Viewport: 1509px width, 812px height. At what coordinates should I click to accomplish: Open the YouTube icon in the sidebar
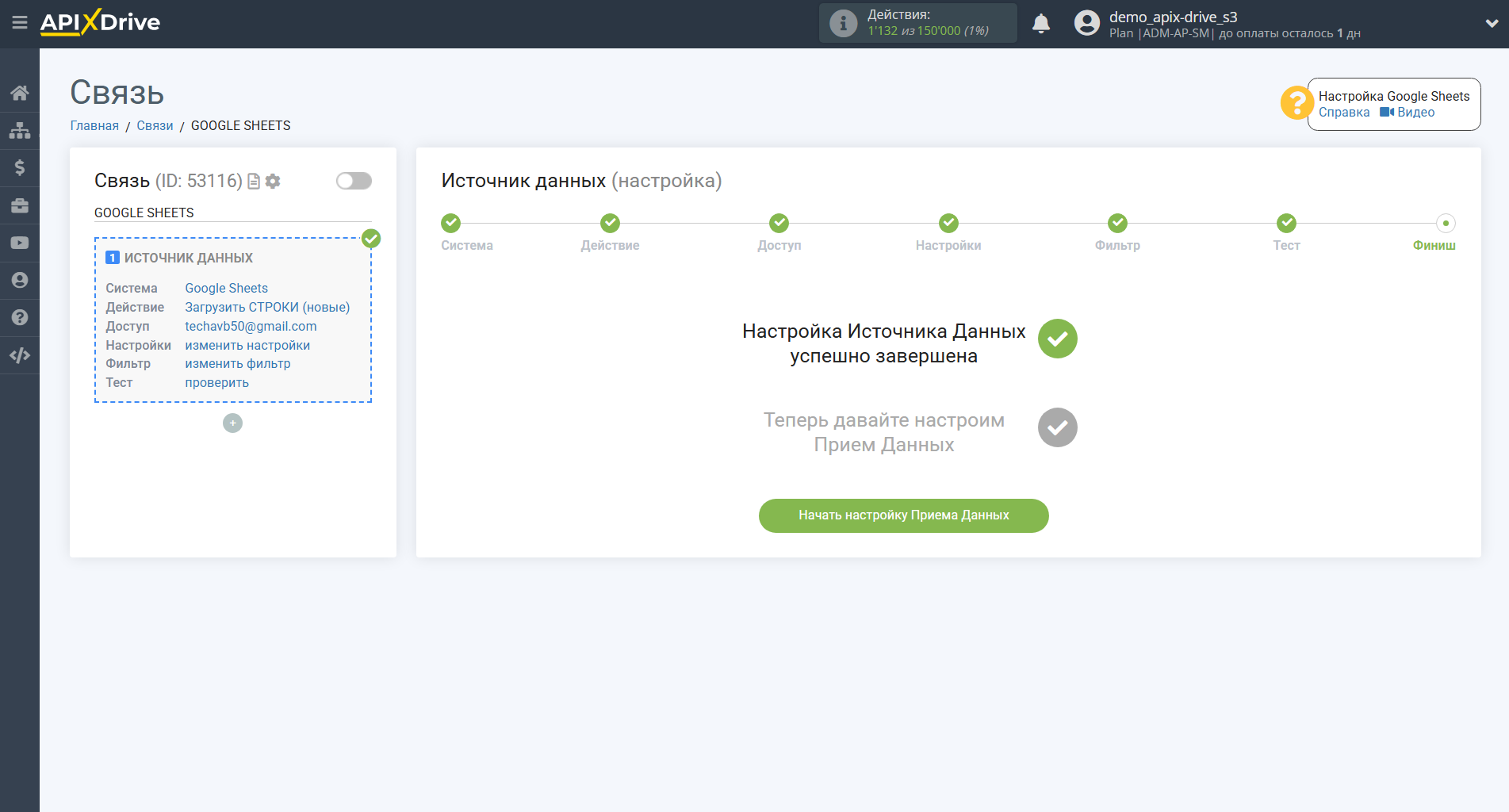point(20,242)
